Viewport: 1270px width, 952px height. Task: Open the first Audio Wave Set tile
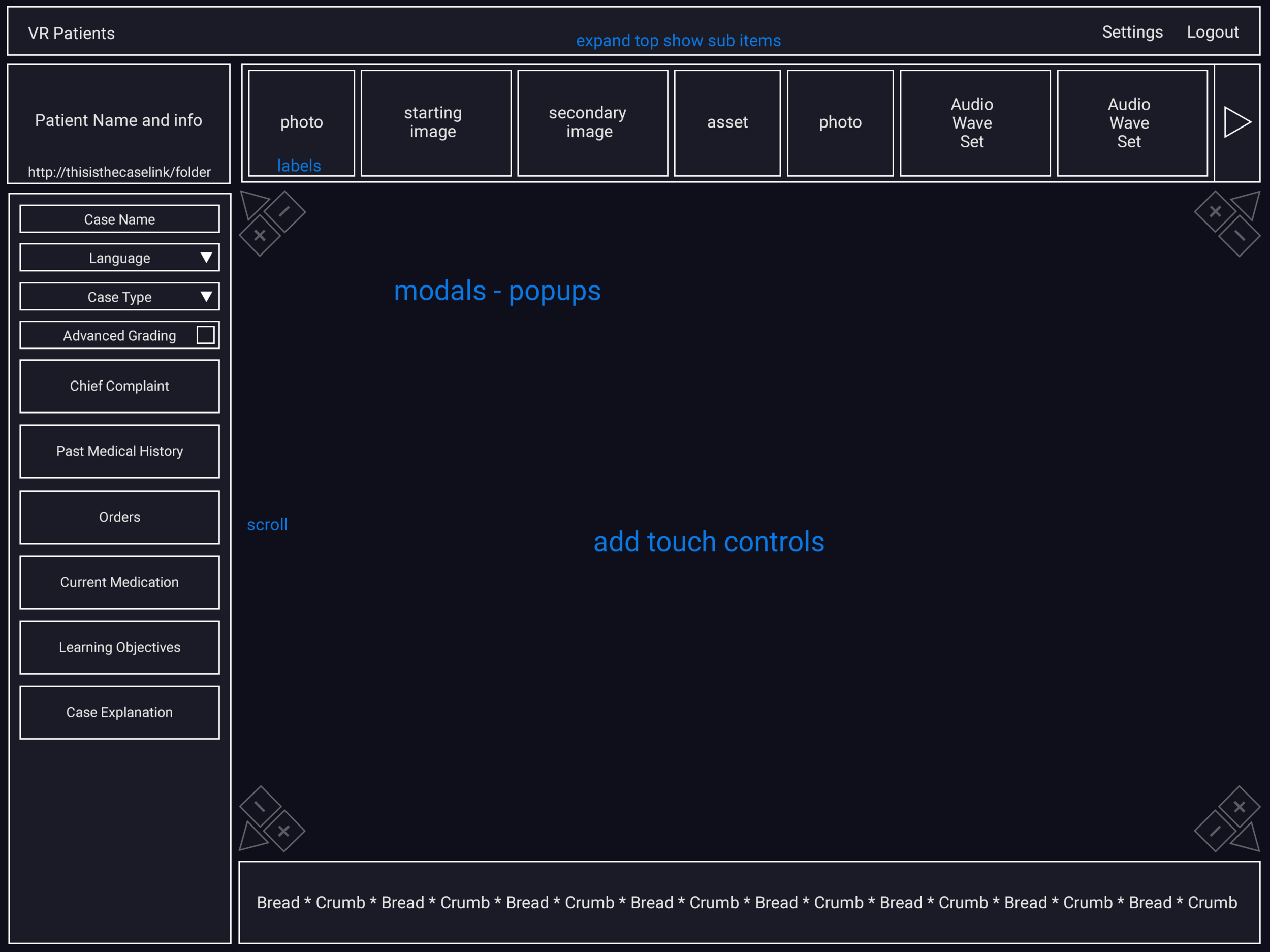click(974, 122)
